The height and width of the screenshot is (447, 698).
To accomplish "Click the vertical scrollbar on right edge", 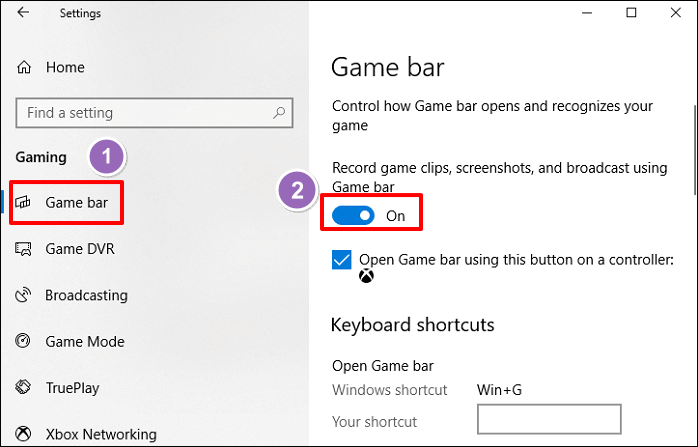I will pos(695,150).
